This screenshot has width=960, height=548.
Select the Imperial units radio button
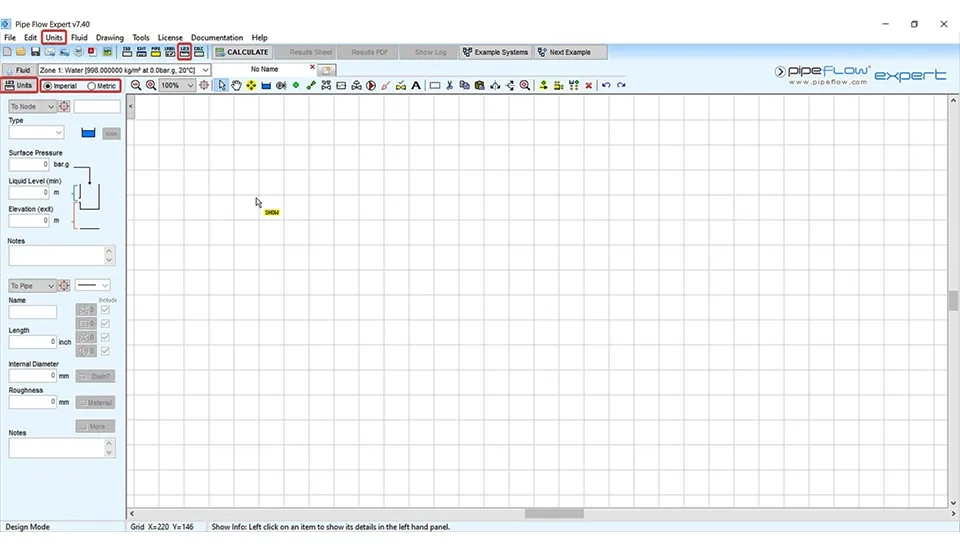(x=48, y=86)
